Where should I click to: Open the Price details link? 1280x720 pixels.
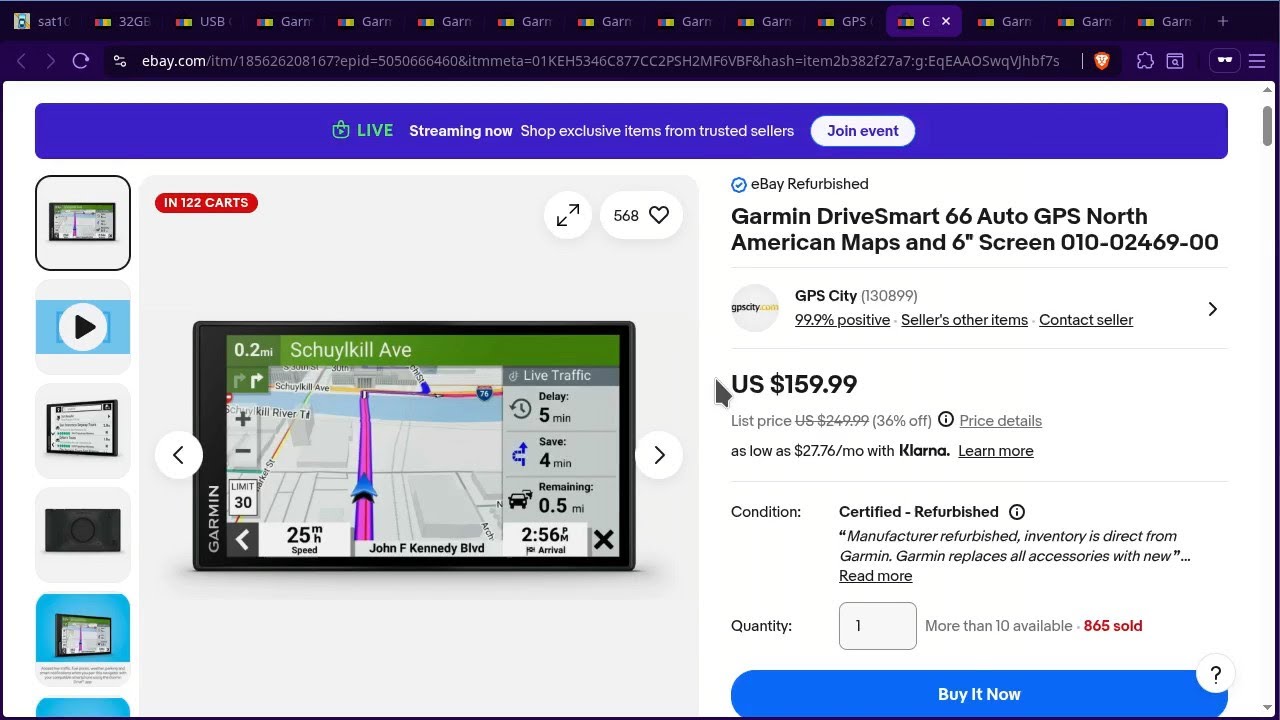pos(1000,421)
